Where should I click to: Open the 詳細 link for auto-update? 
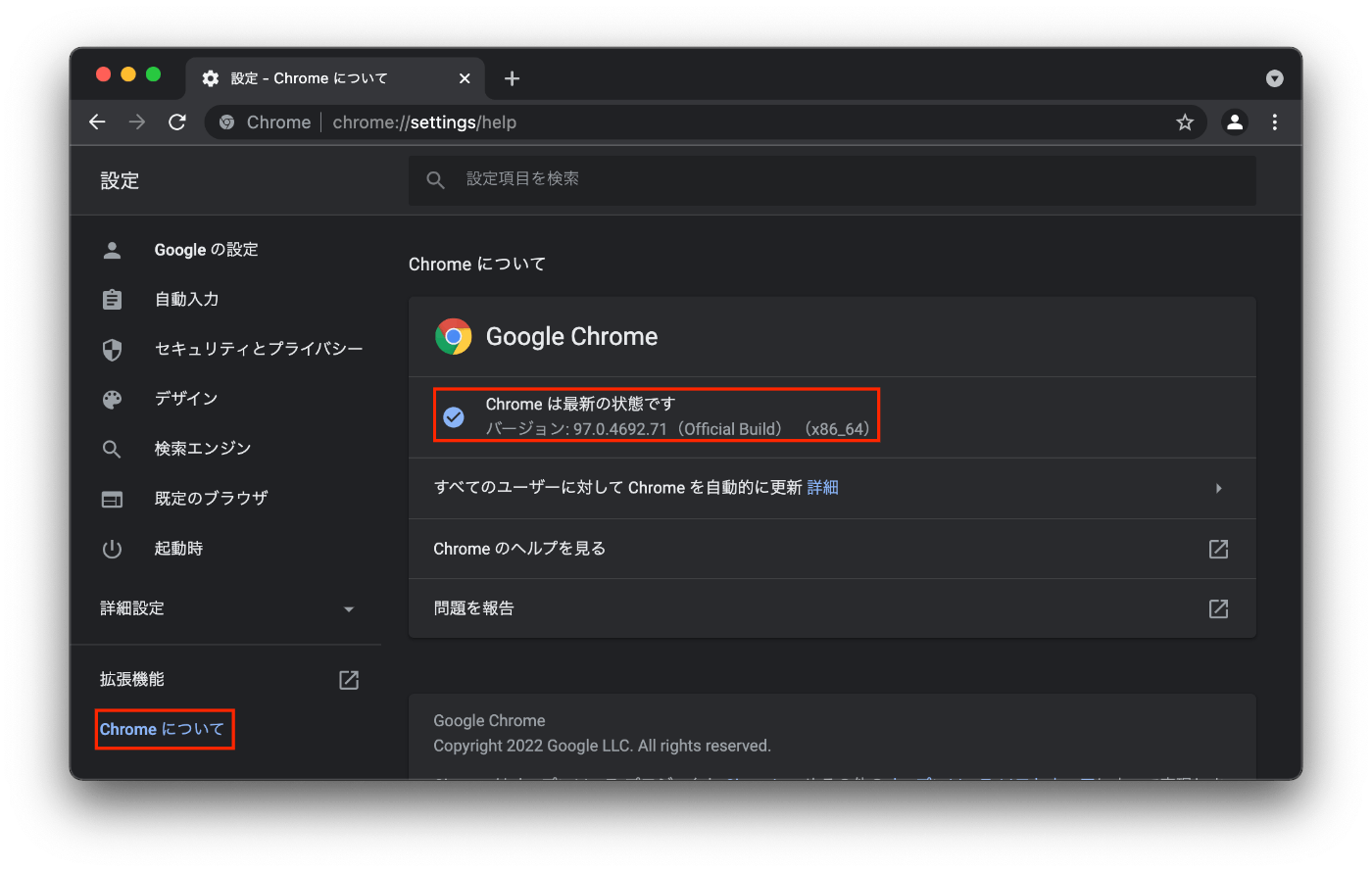pyautogui.click(x=823, y=487)
